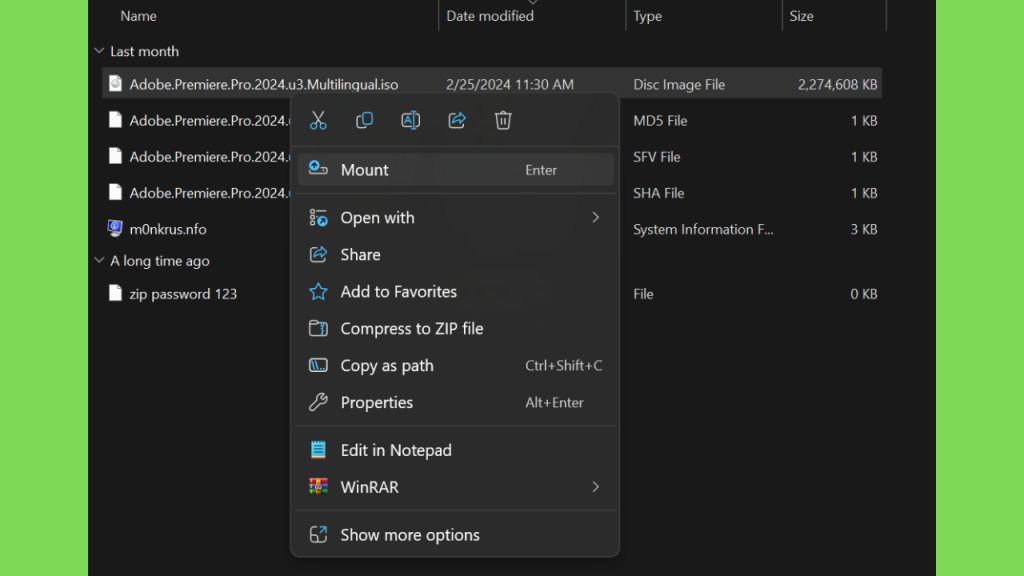Click the Cut scissors icon

coord(318,120)
